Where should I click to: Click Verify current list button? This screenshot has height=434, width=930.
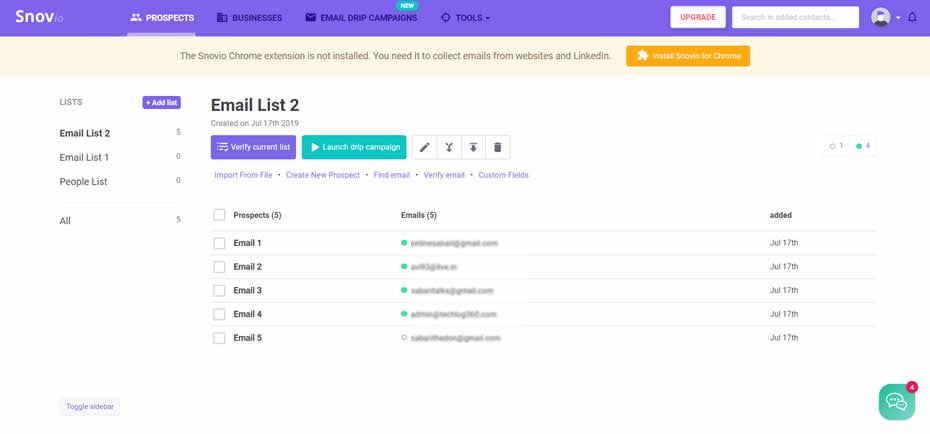[253, 147]
